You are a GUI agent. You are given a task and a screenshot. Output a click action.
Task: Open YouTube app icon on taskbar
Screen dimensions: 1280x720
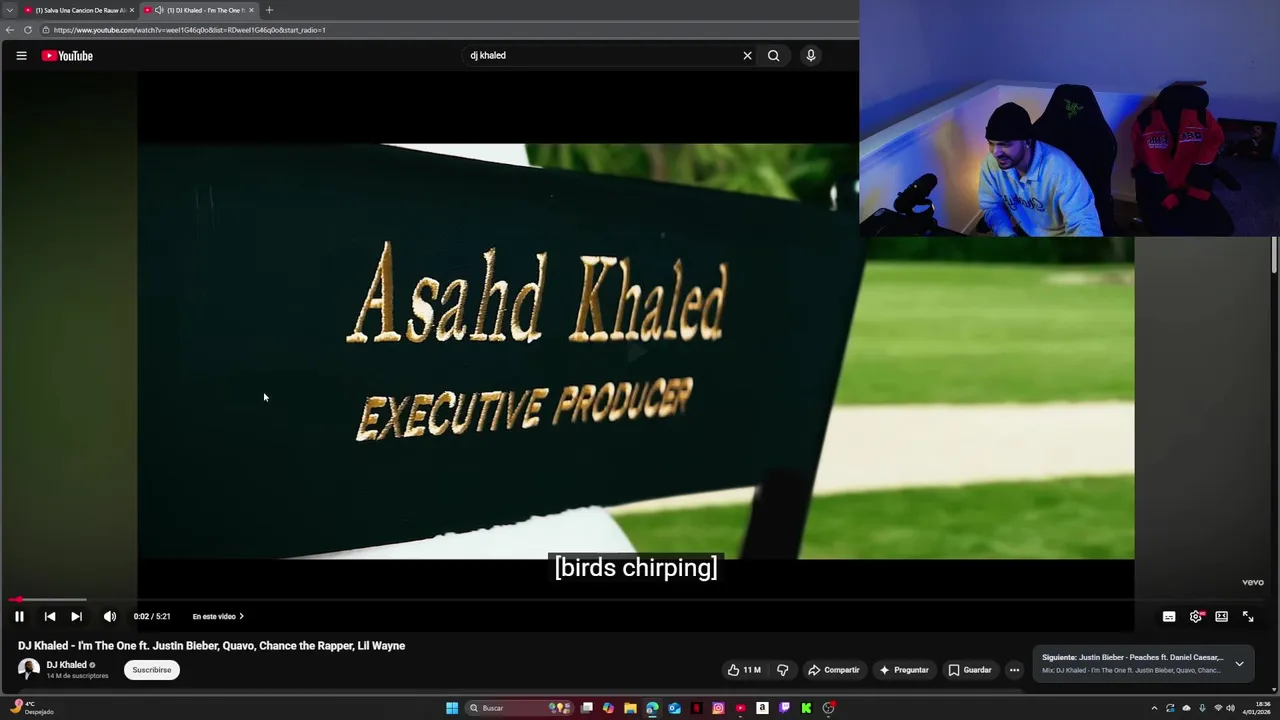click(x=740, y=708)
